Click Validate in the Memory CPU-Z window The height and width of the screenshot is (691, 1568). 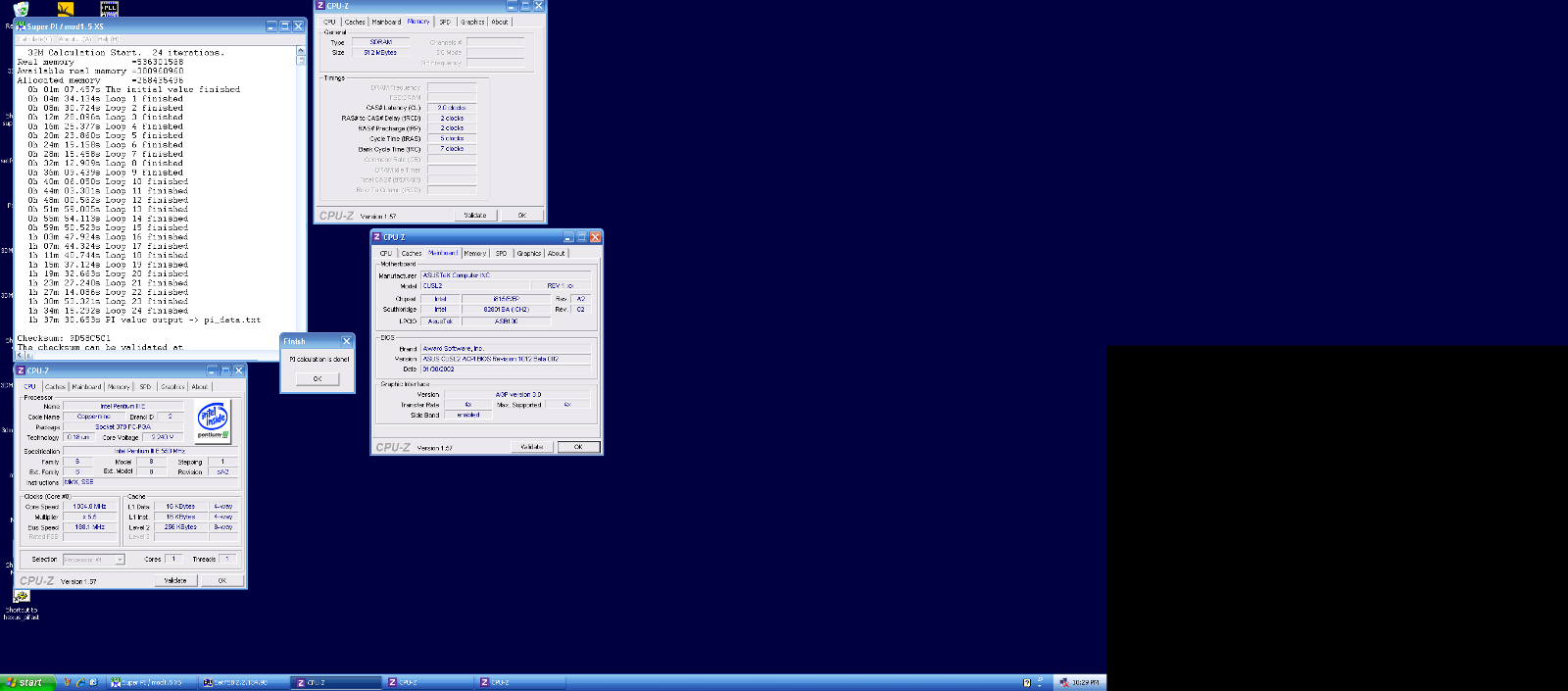[475, 215]
